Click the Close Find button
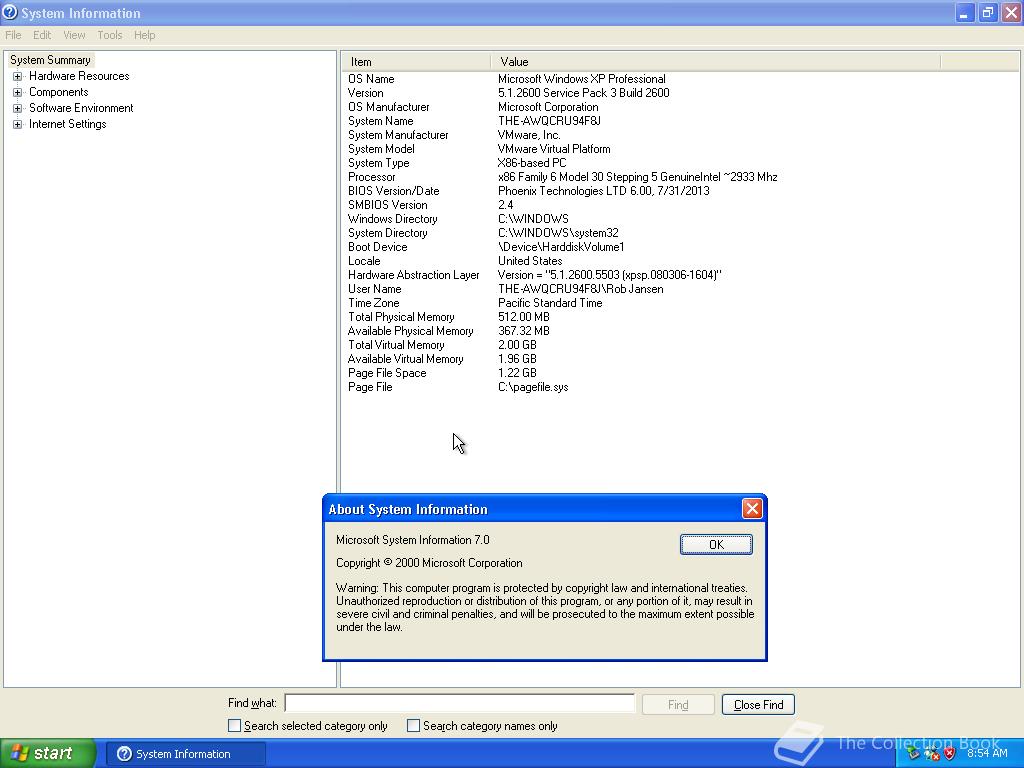 [758, 705]
